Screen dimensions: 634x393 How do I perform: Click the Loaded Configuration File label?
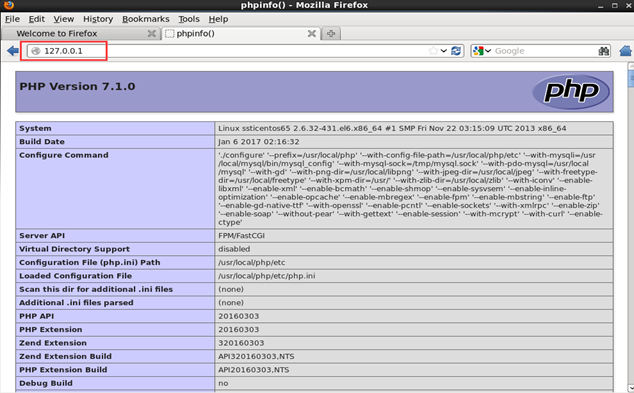tap(76, 276)
